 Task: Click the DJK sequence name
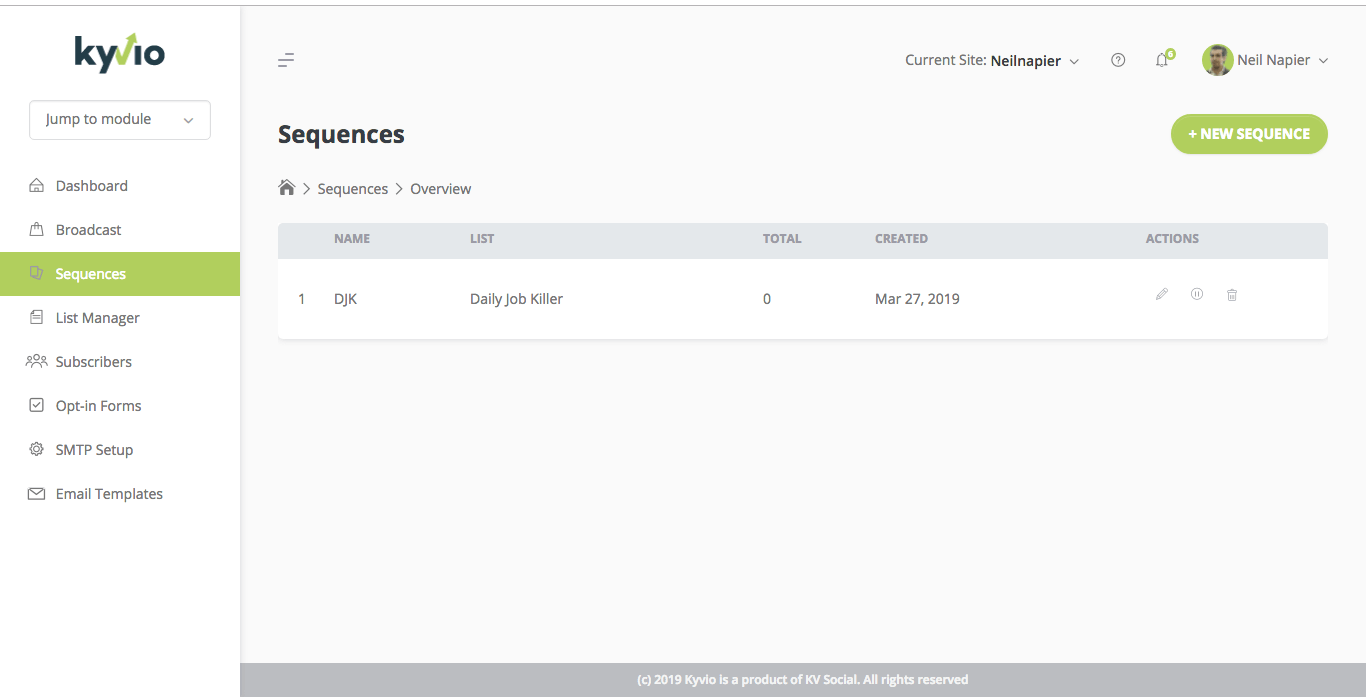click(345, 299)
